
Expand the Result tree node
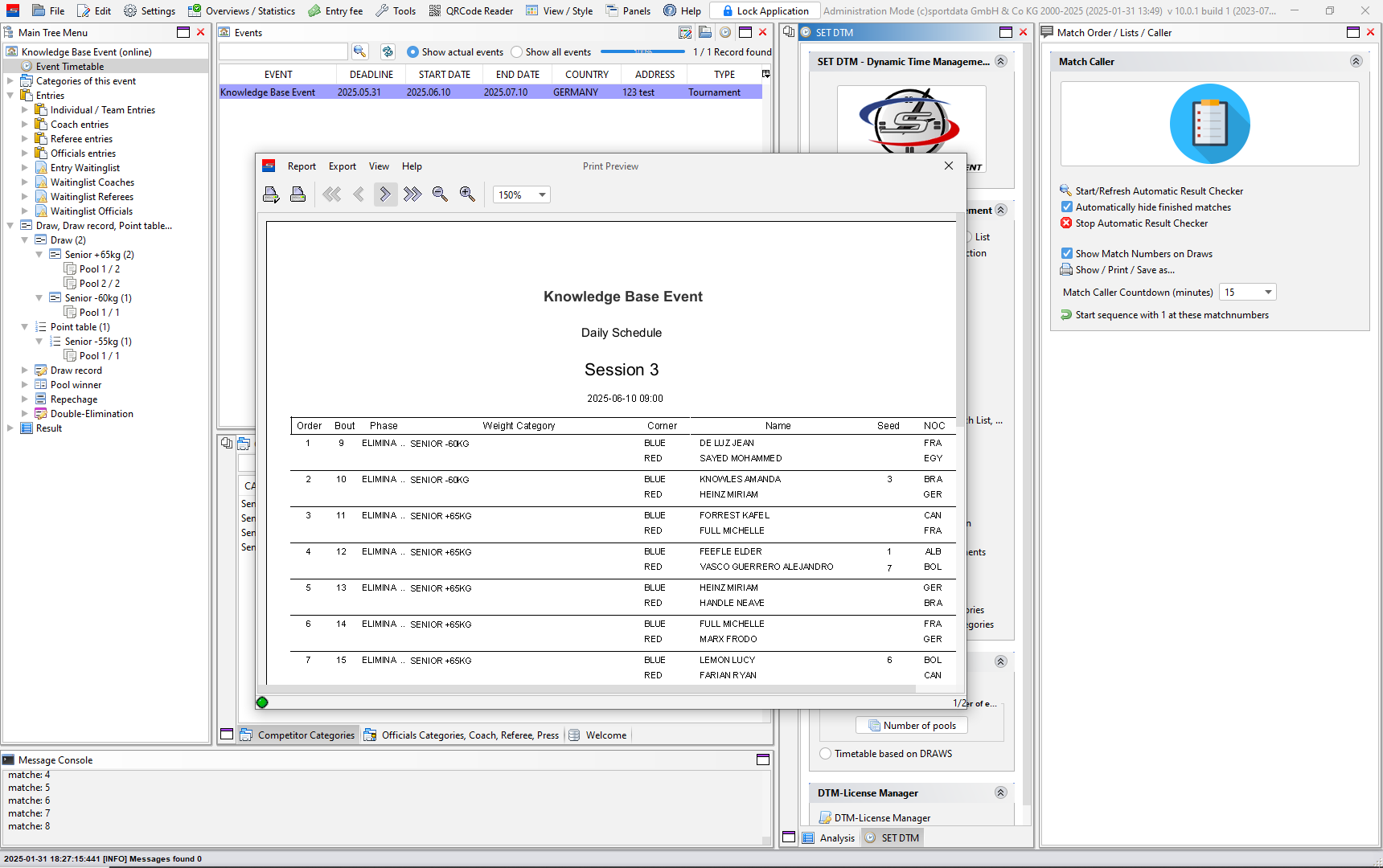10,428
